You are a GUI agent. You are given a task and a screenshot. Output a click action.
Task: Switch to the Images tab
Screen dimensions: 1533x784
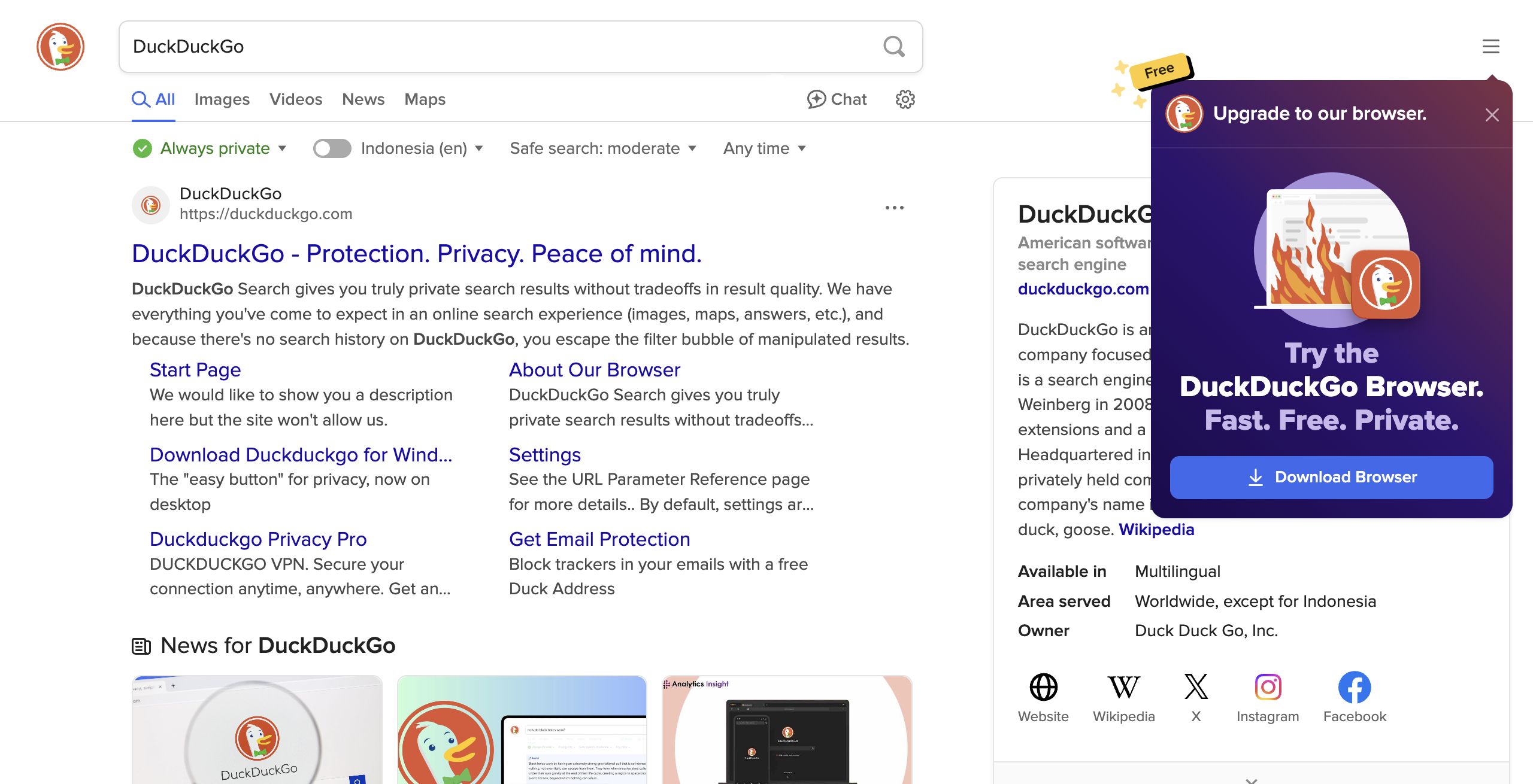coord(222,99)
